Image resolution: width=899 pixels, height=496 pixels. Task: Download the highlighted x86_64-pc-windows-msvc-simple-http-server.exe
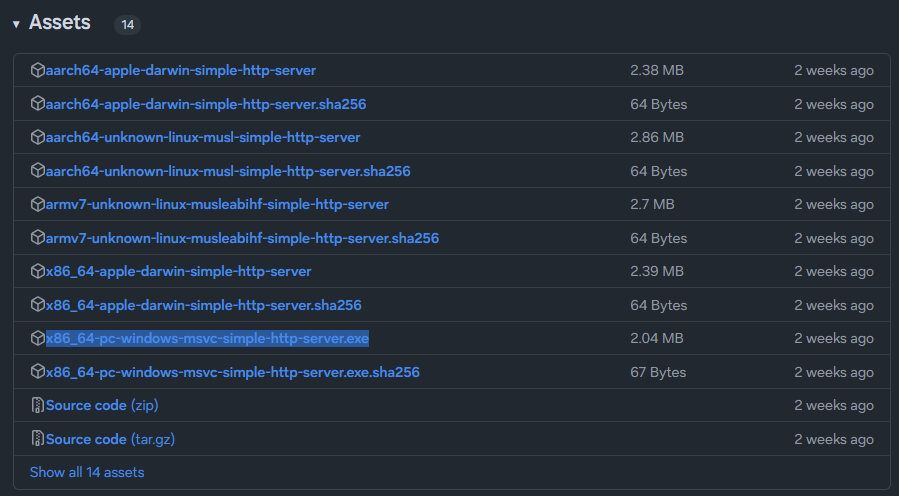tap(207, 339)
